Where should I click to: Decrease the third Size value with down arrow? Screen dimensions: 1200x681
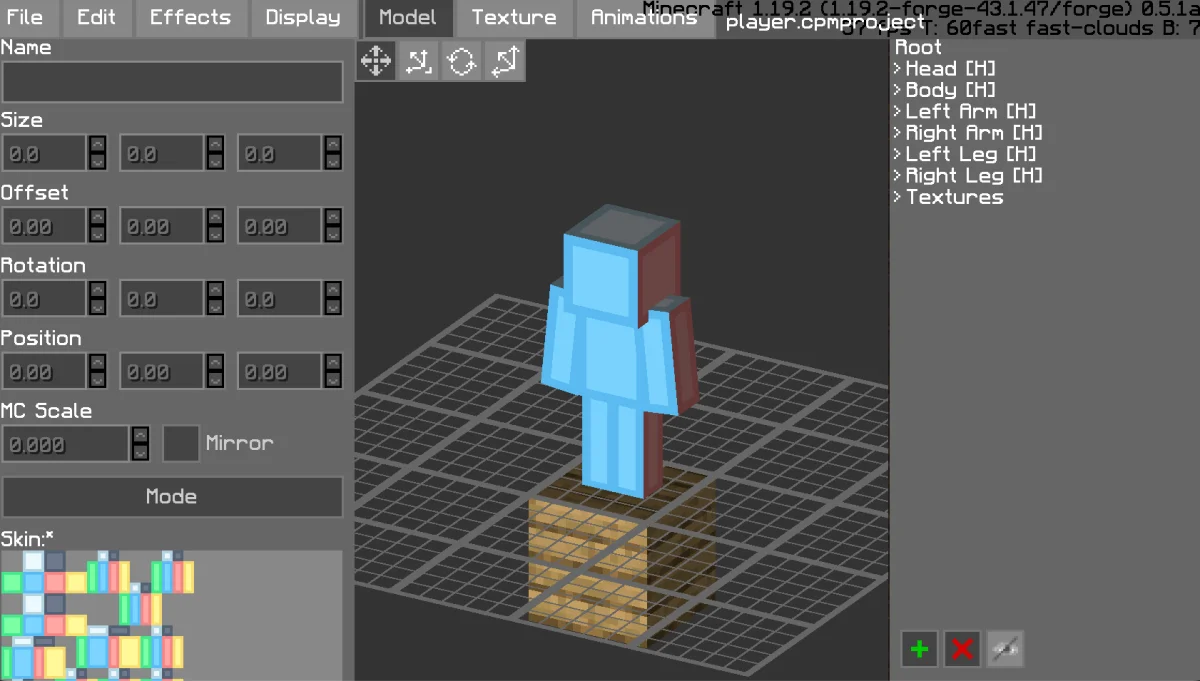[x=333, y=163]
